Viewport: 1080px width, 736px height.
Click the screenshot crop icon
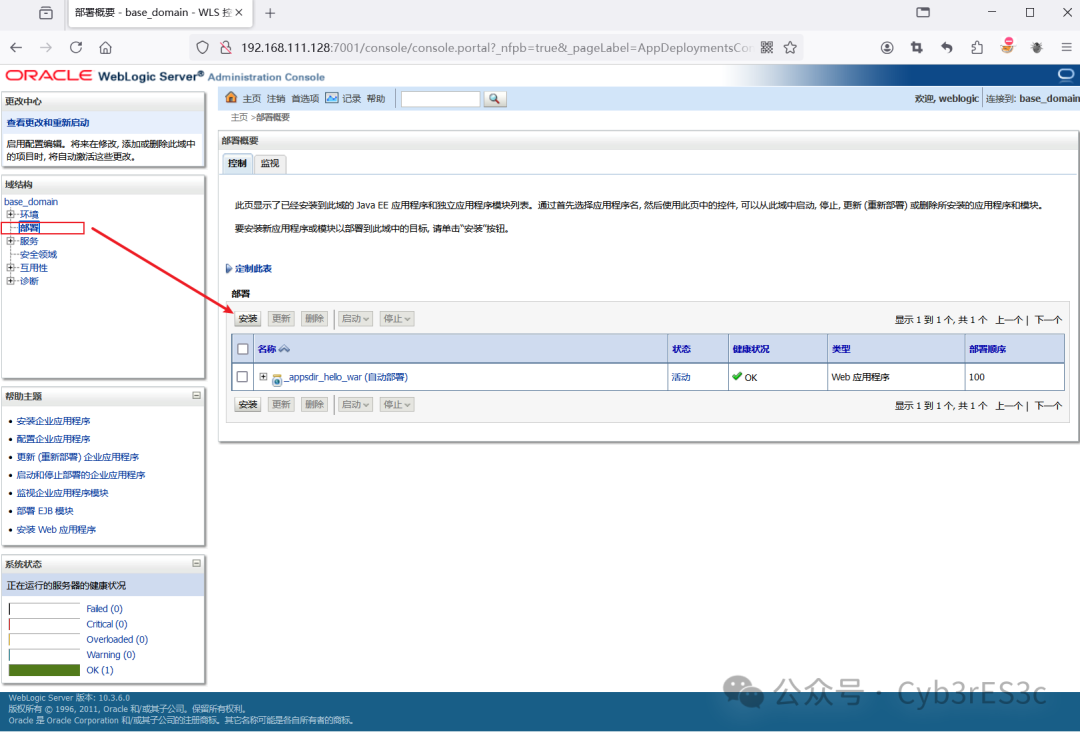917,48
